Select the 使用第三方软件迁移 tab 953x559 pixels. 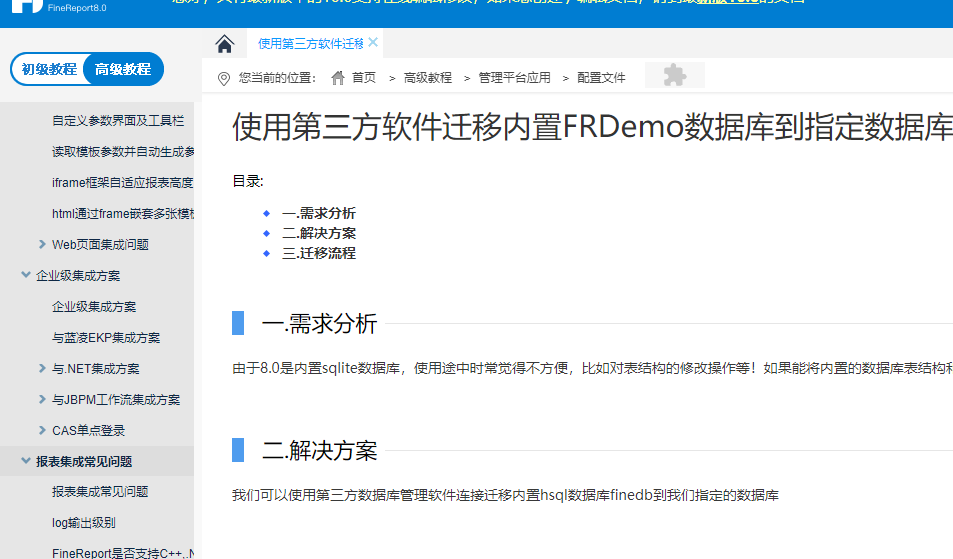coord(311,44)
